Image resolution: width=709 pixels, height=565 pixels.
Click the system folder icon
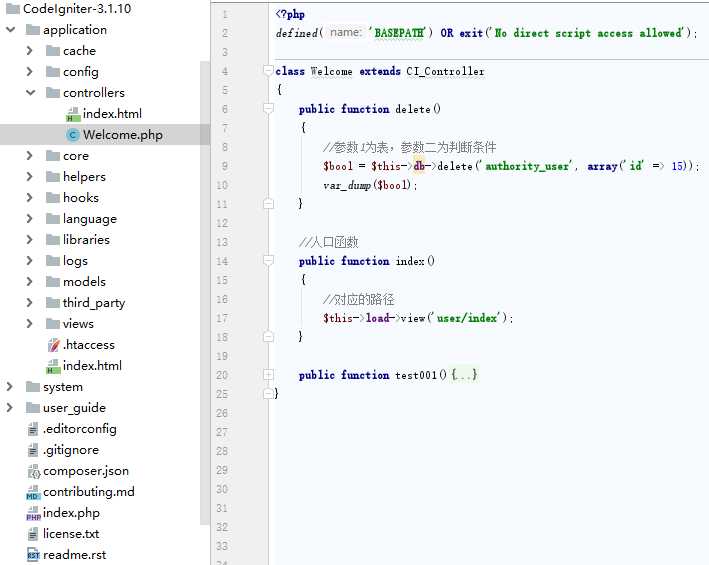coord(33,386)
